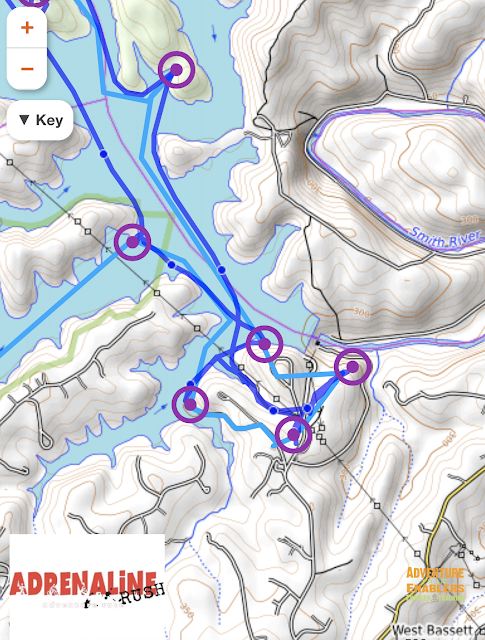Select the checkpoint marker on the island
The image size is (485, 640).
(176, 70)
